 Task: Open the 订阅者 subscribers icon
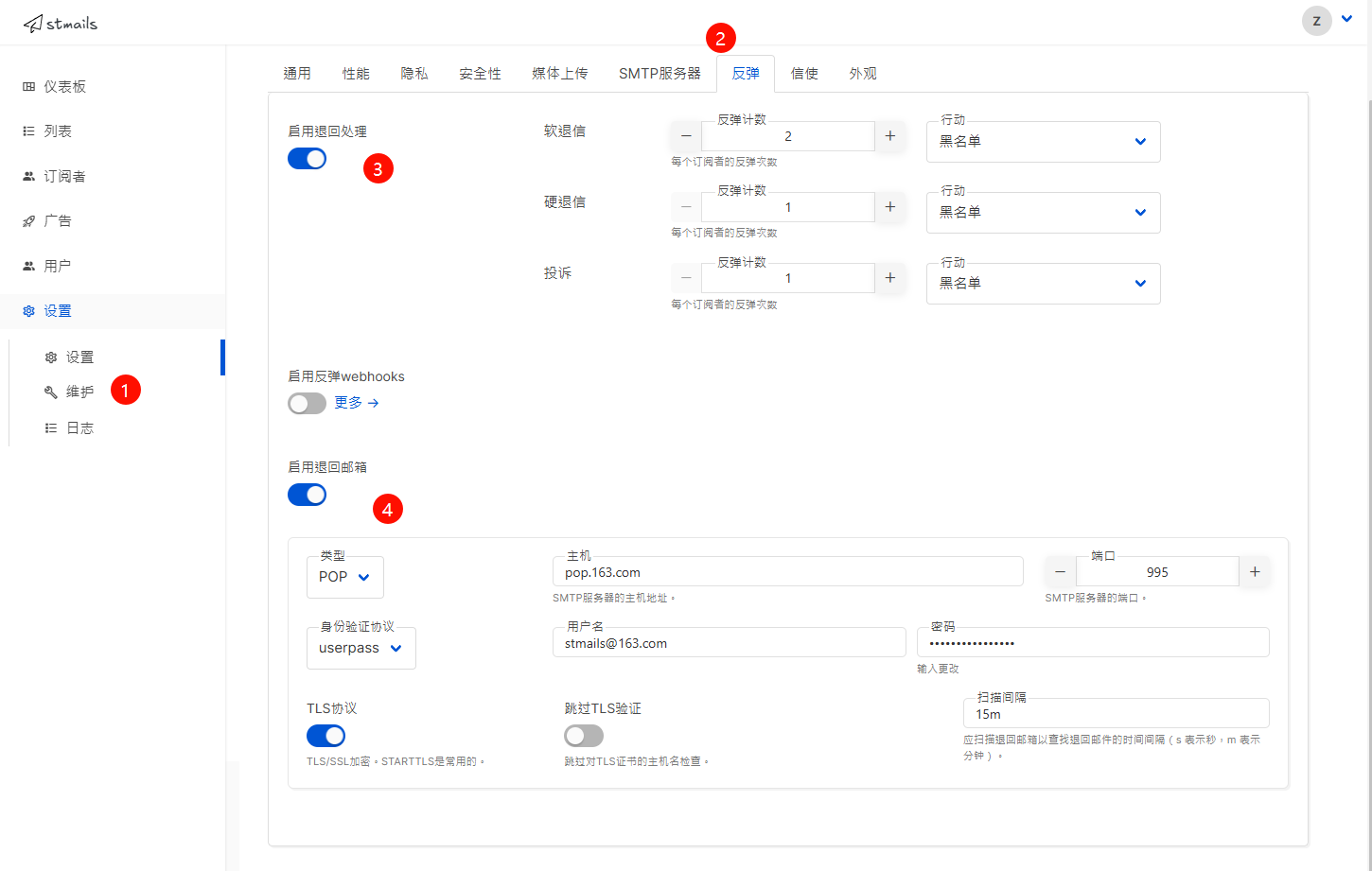(x=27, y=175)
